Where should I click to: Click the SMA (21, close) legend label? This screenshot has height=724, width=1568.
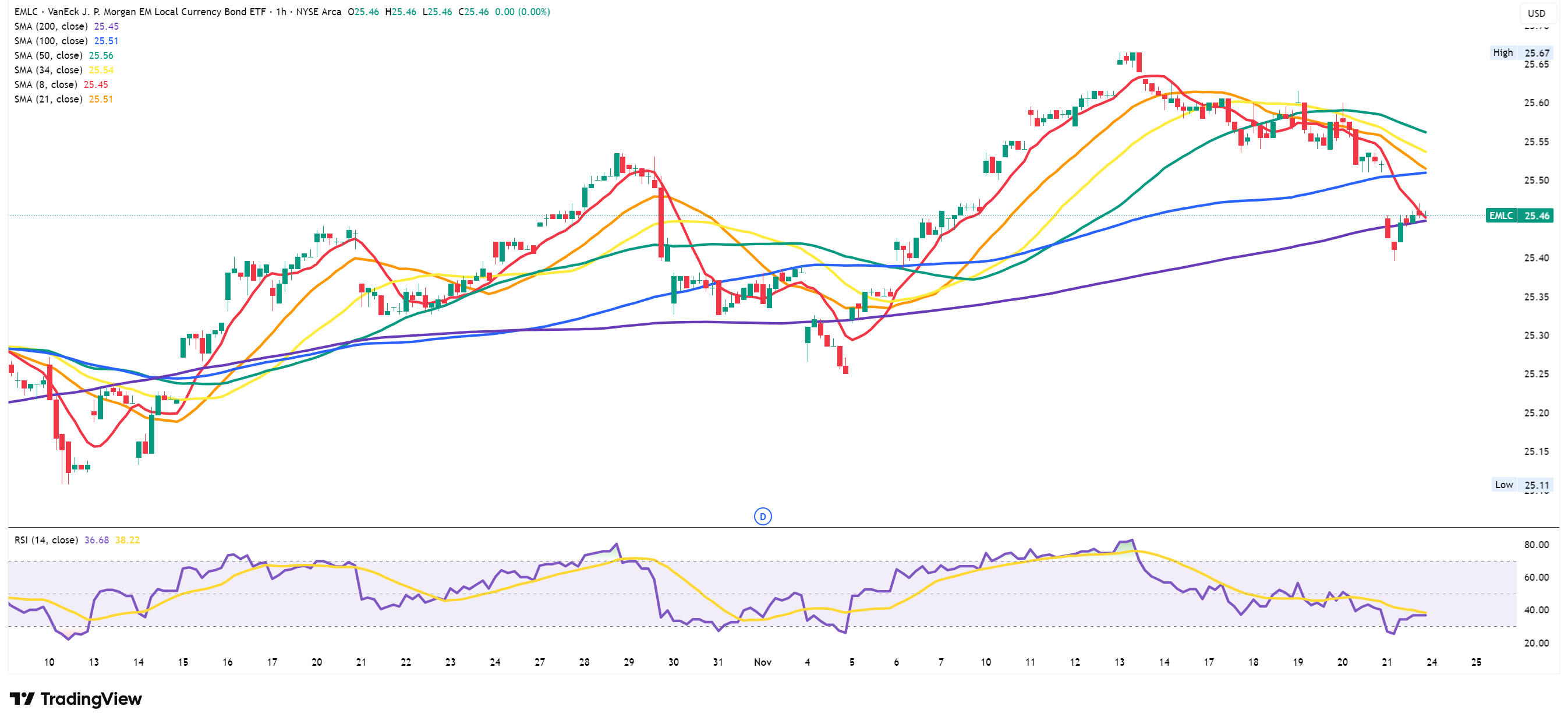point(49,99)
